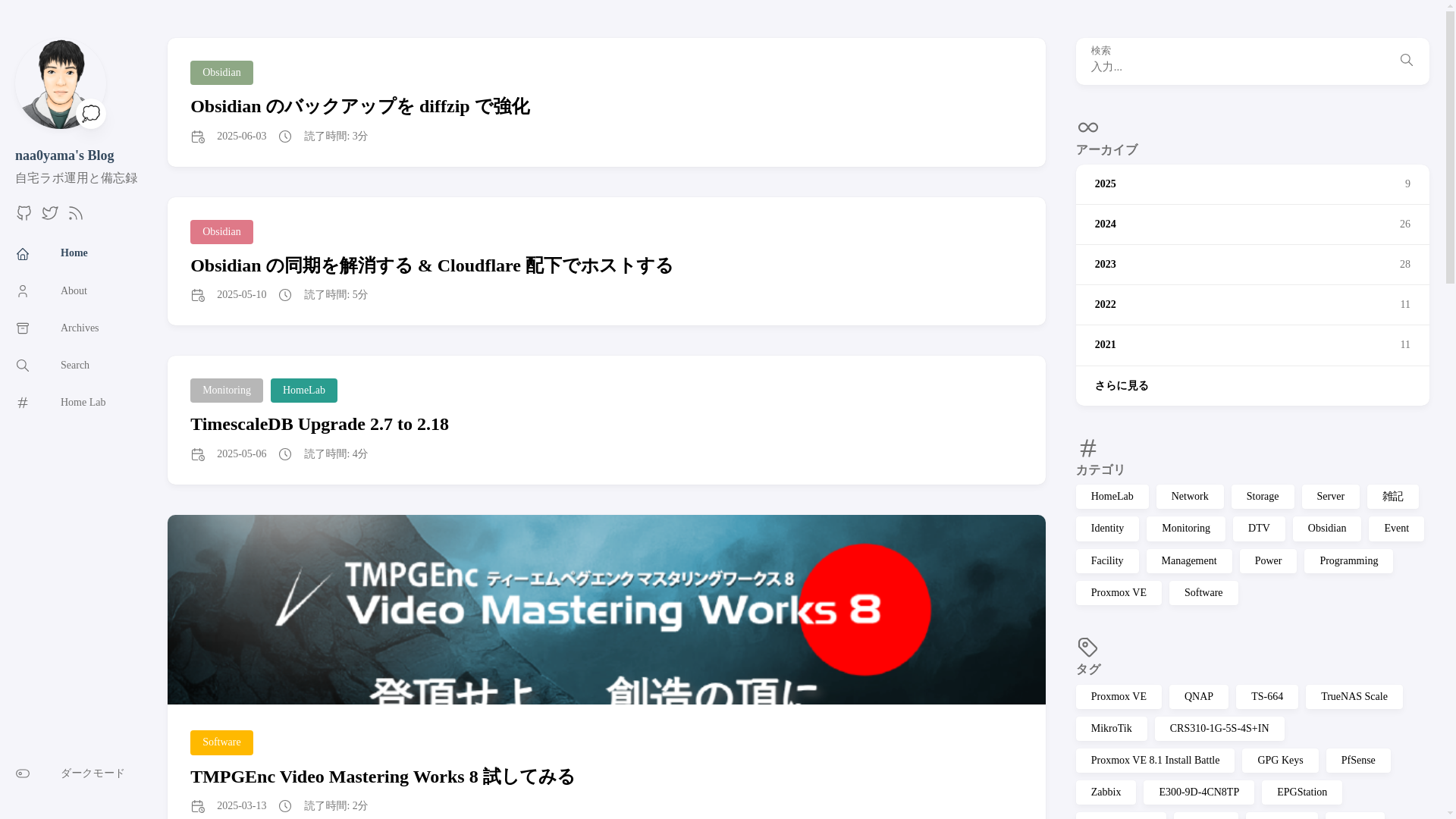This screenshot has width=1456, height=819.
Task: Select DTV category
Action: pos(1259,529)
